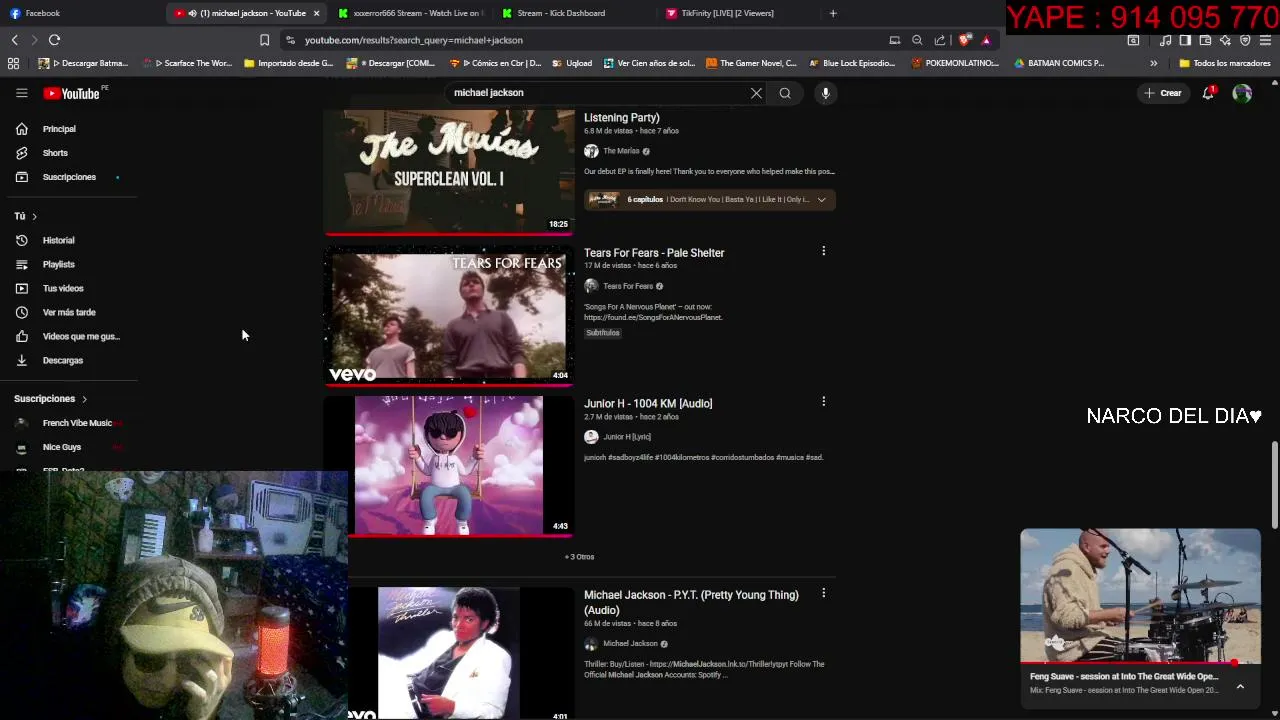Open French Vibe Music channel subscription
Screen dimensions: 1280x720
[77, 423]
